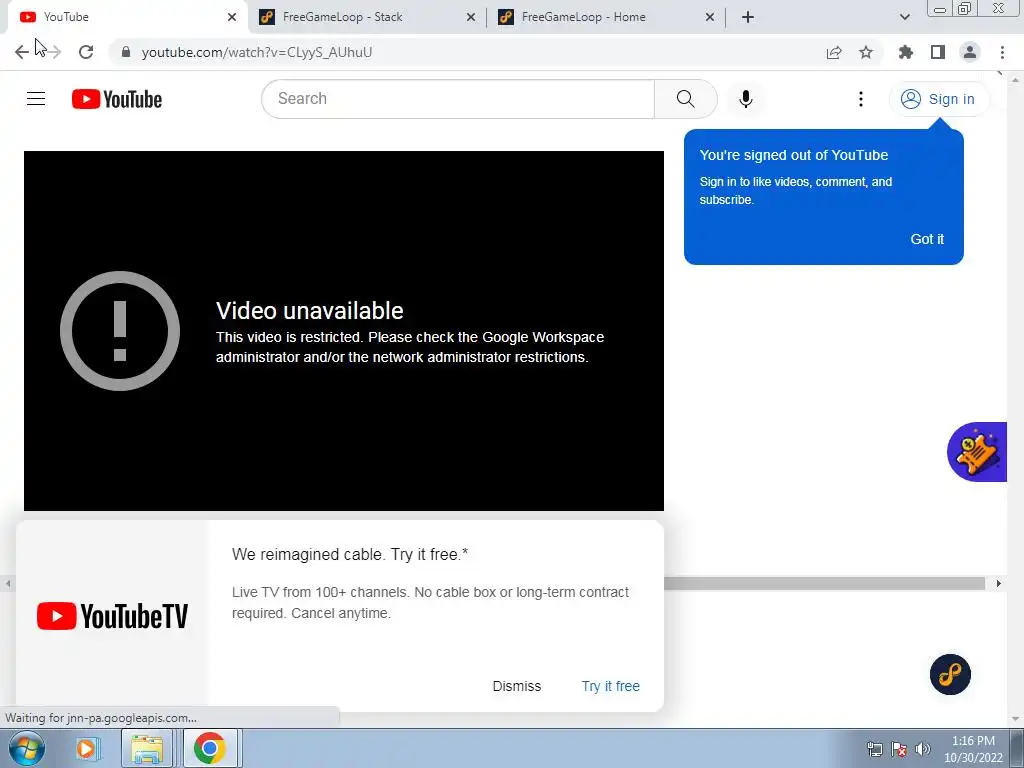The height and width of the screenshot is (768, 1024).
Task: Click 'We reimagined cable. Try it free.*' text
Action: (x=350, y=554)
